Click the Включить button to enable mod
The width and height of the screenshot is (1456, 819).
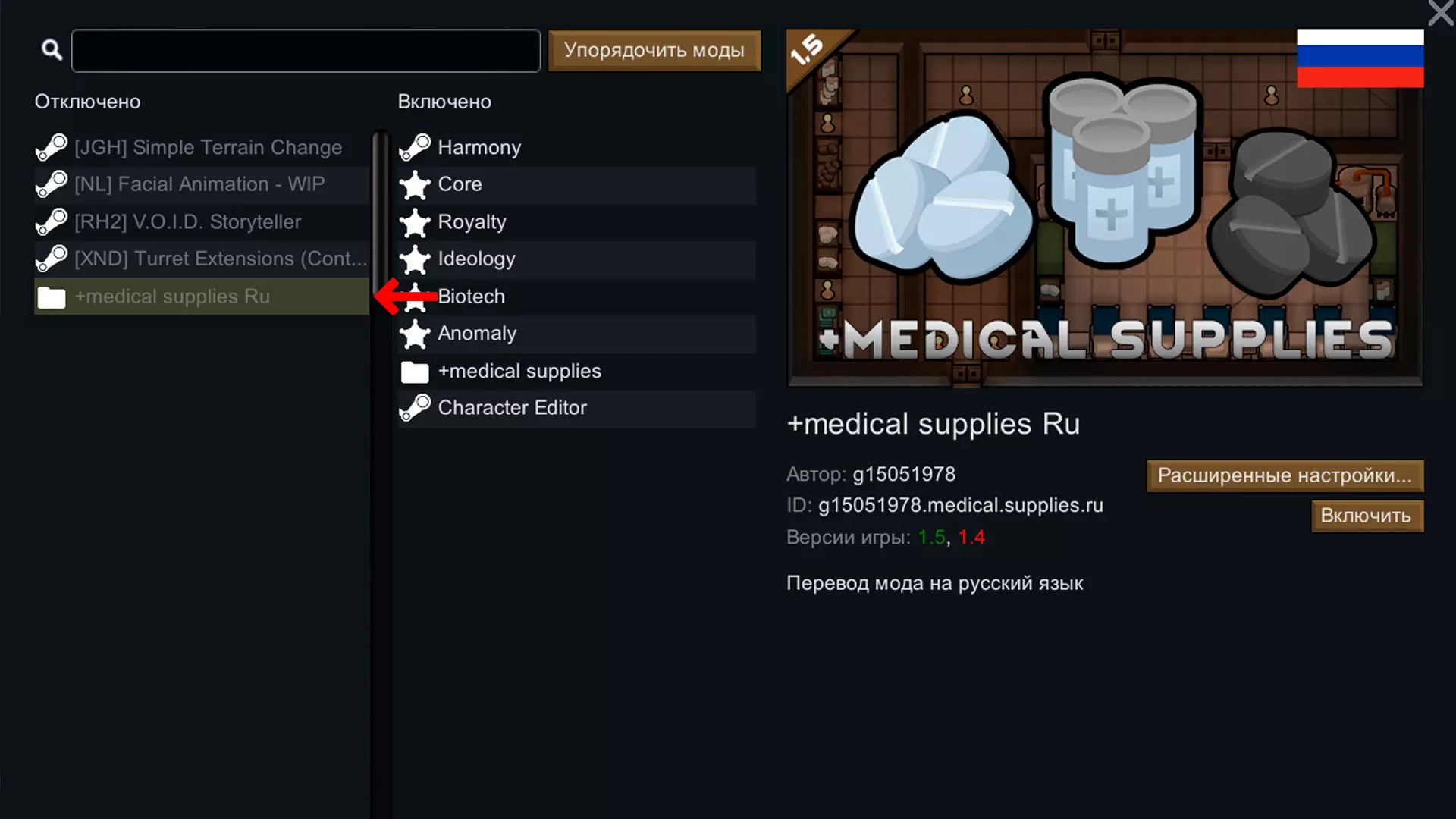pos(1367,516)
